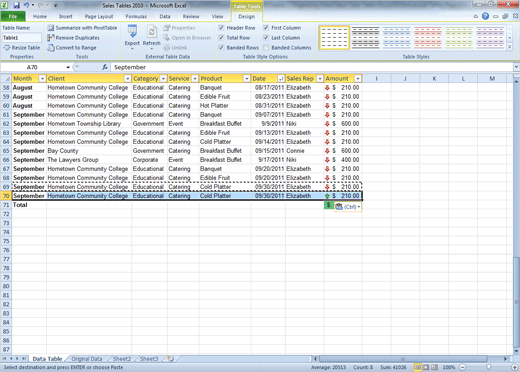Click the Resize Table icon
The image size is (520, 372).
point(7,48)
